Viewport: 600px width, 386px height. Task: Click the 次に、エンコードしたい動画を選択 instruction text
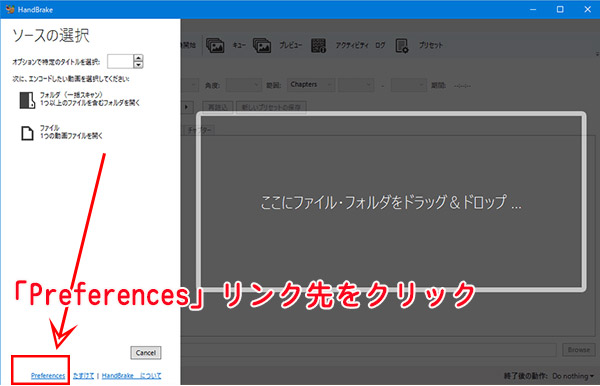click(71, 79)
